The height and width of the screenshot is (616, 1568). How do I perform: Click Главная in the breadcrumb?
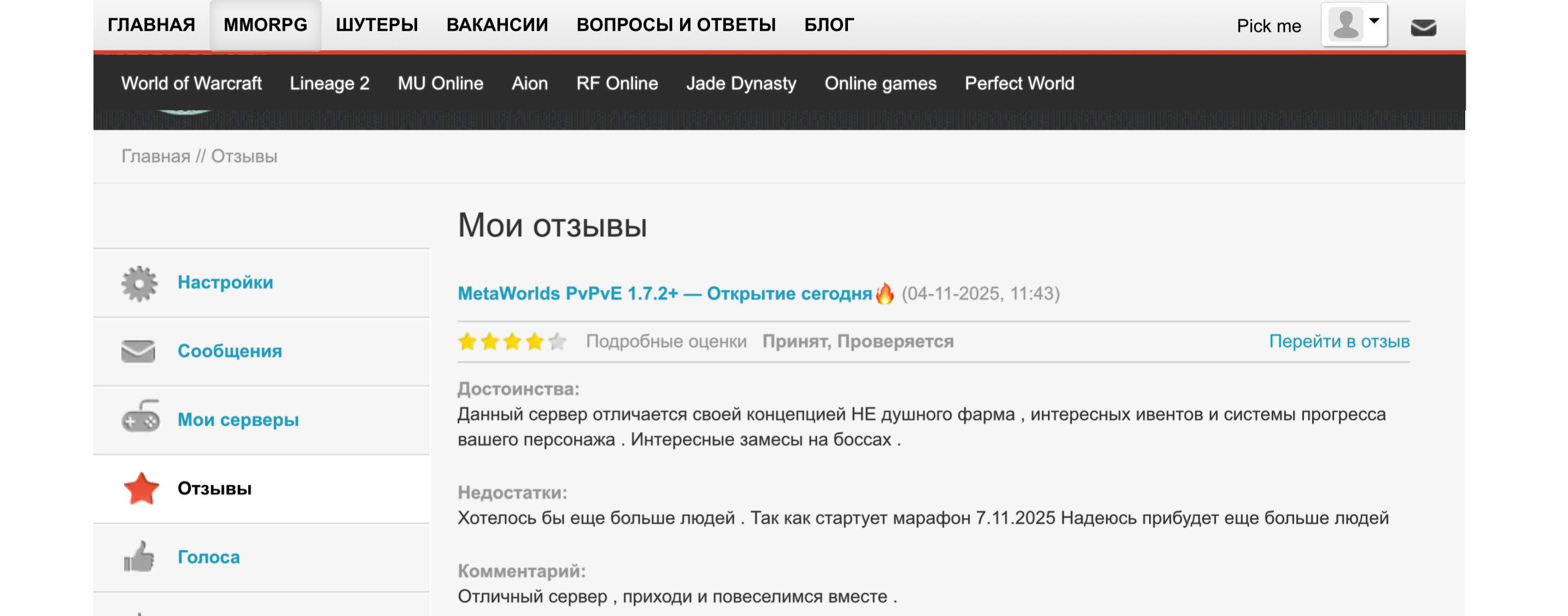coord(156,156)
